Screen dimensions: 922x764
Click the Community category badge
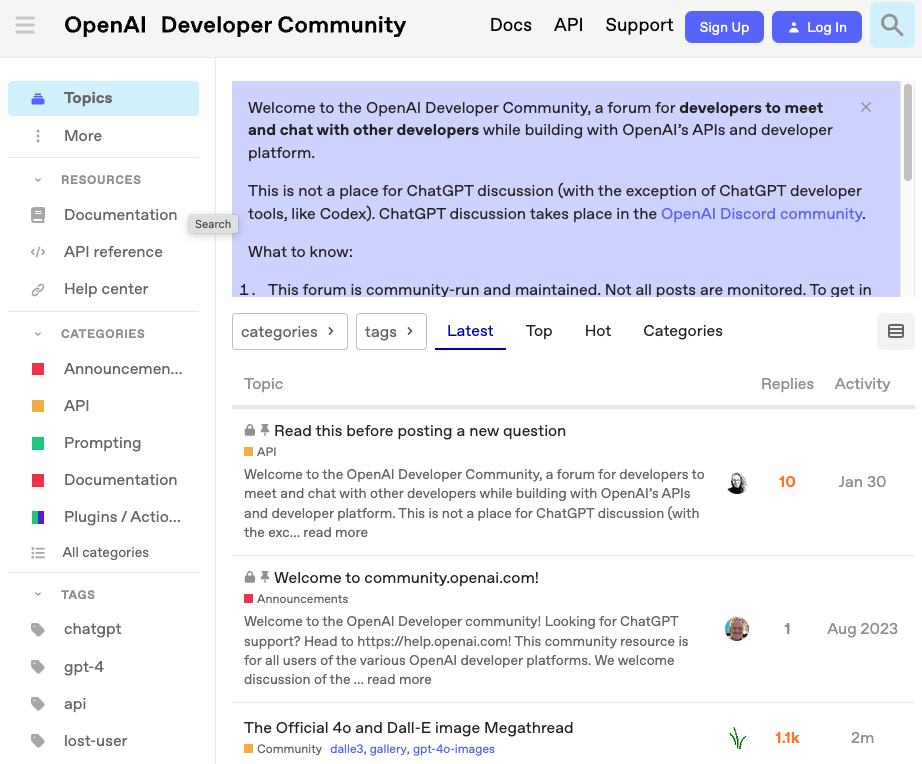tap(283, 749)
